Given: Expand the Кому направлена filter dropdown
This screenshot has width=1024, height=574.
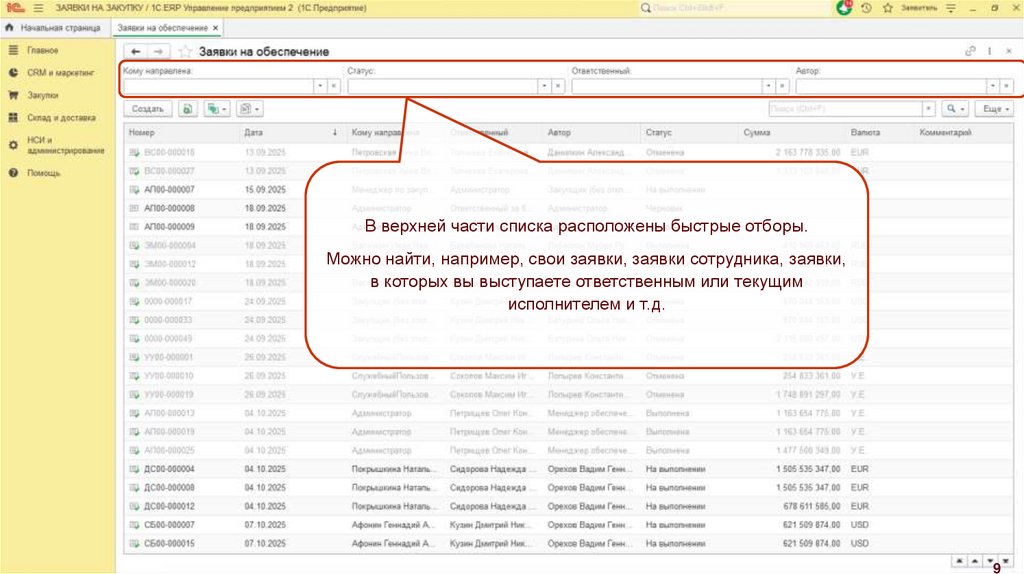Looking at the screenshot, I should click(x=320, y=86).
